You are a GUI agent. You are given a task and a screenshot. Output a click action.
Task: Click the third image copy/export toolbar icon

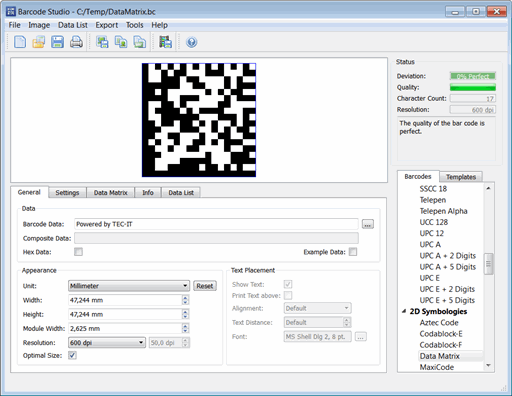[x=140, y=42]
